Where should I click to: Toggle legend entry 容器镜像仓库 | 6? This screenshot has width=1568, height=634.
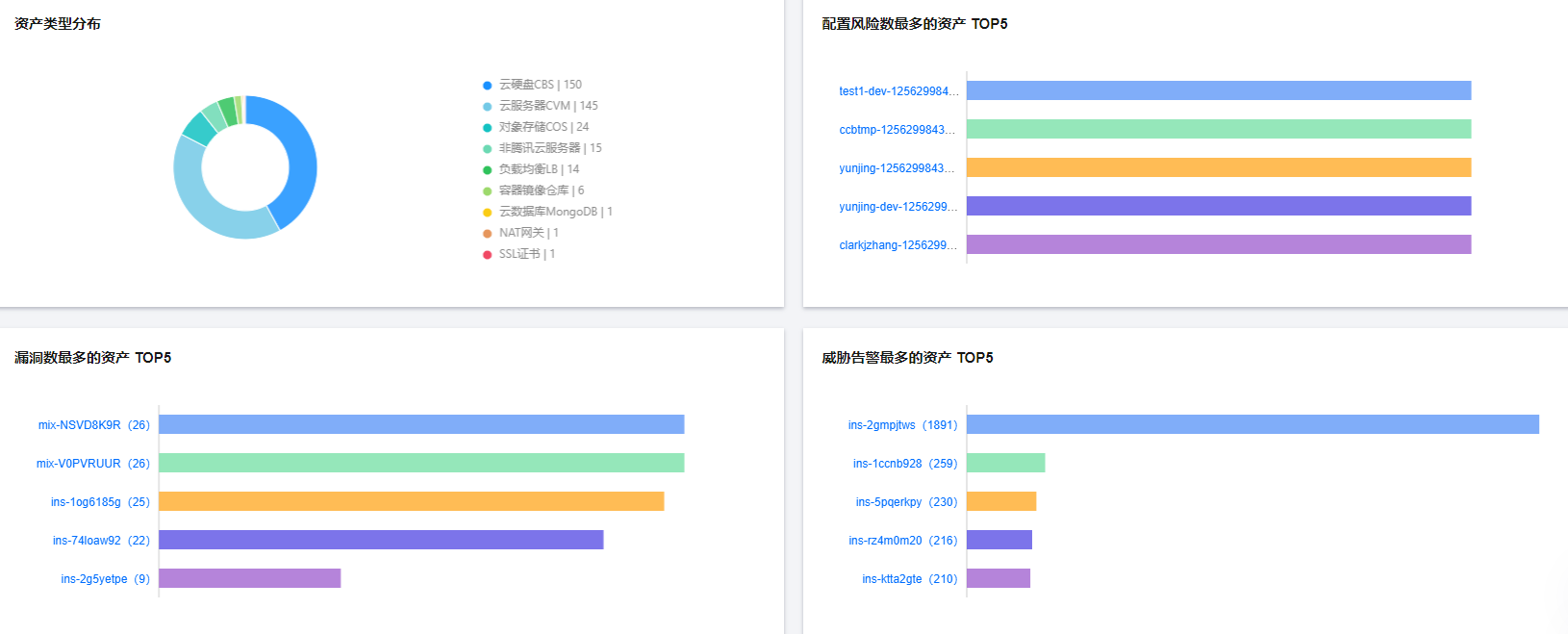pyautogui.click(x=534, y=190)
